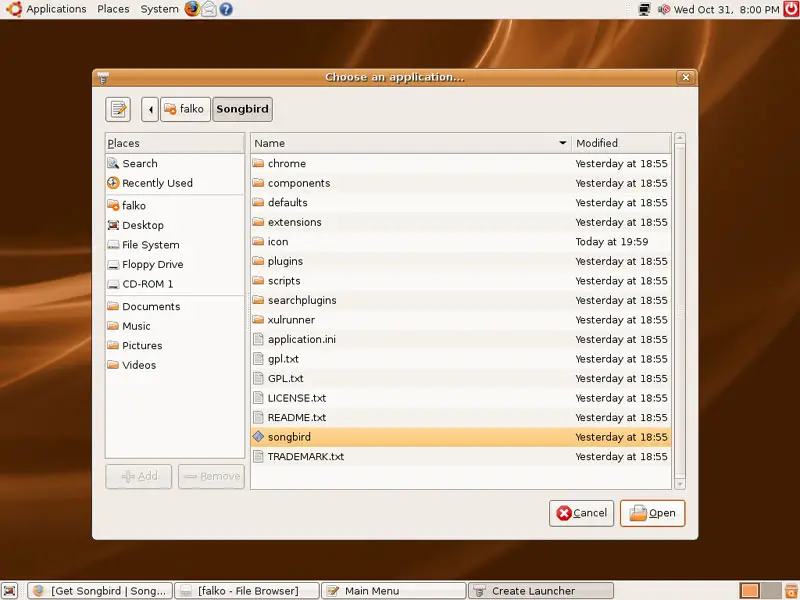Open Search in Places sidebar
The height and width of the screenshot is (600, 800).
174,163
